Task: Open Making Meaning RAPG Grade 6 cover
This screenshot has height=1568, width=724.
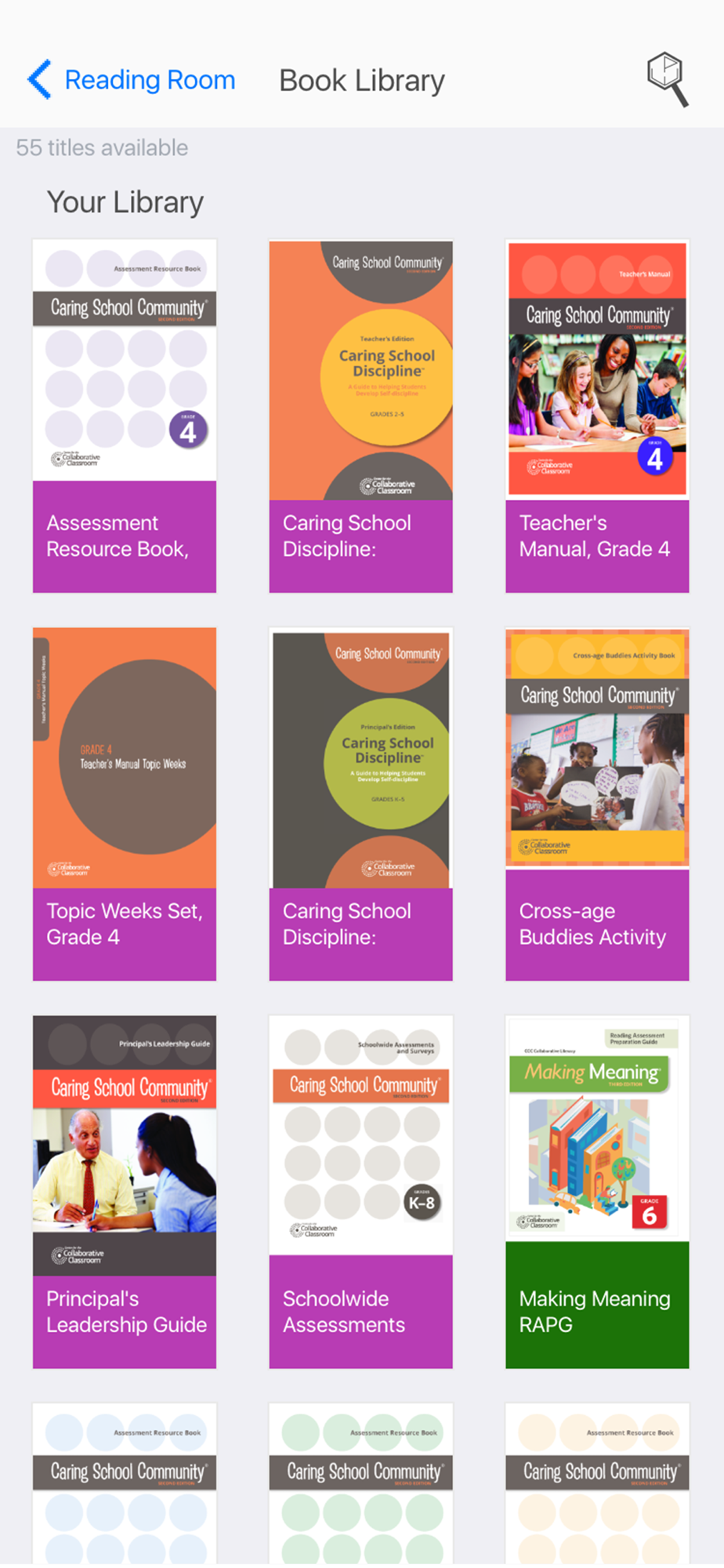Action: [x=597, y=1128]
